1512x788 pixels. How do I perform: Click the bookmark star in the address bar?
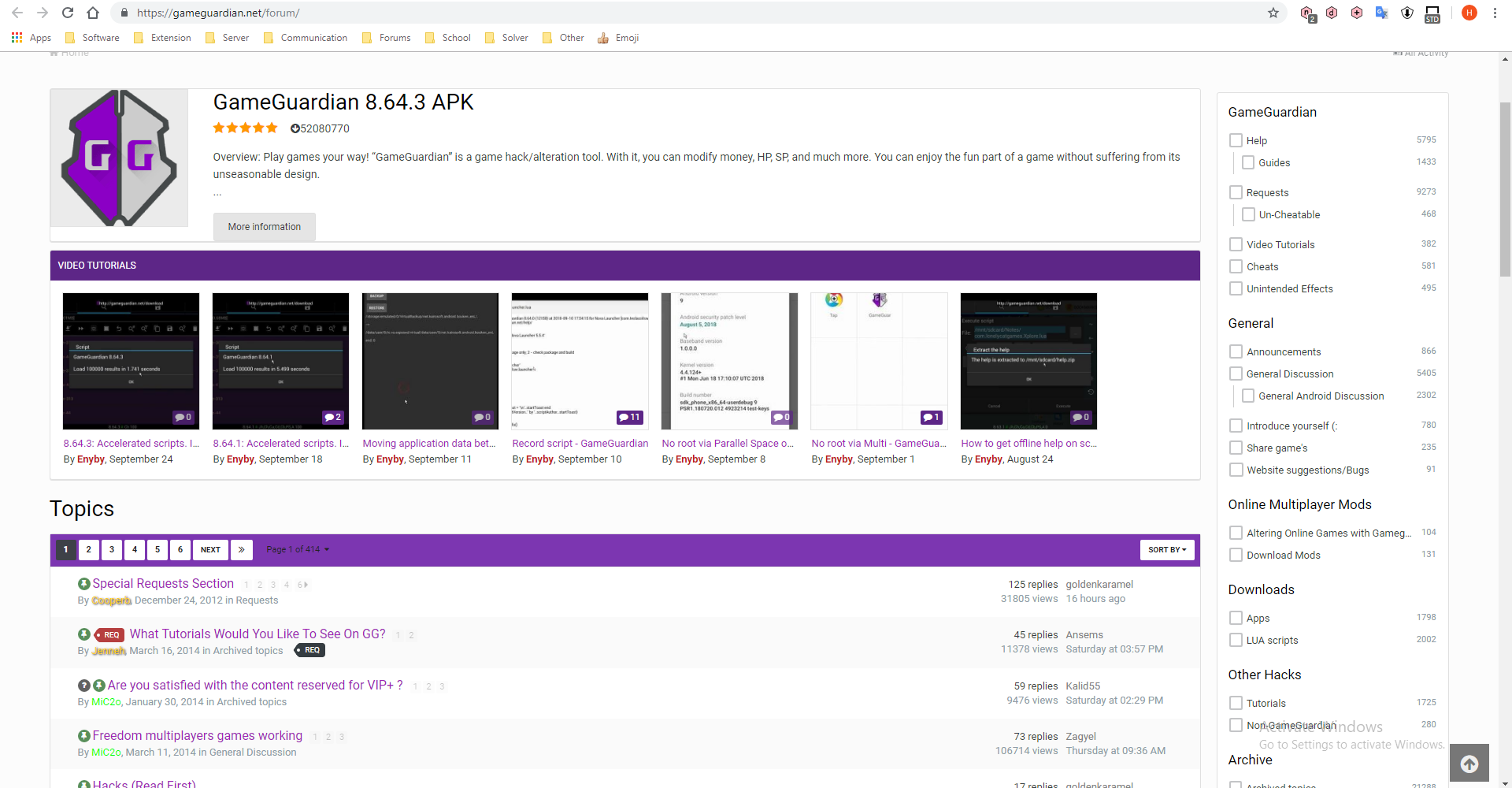pos(1273,13)
